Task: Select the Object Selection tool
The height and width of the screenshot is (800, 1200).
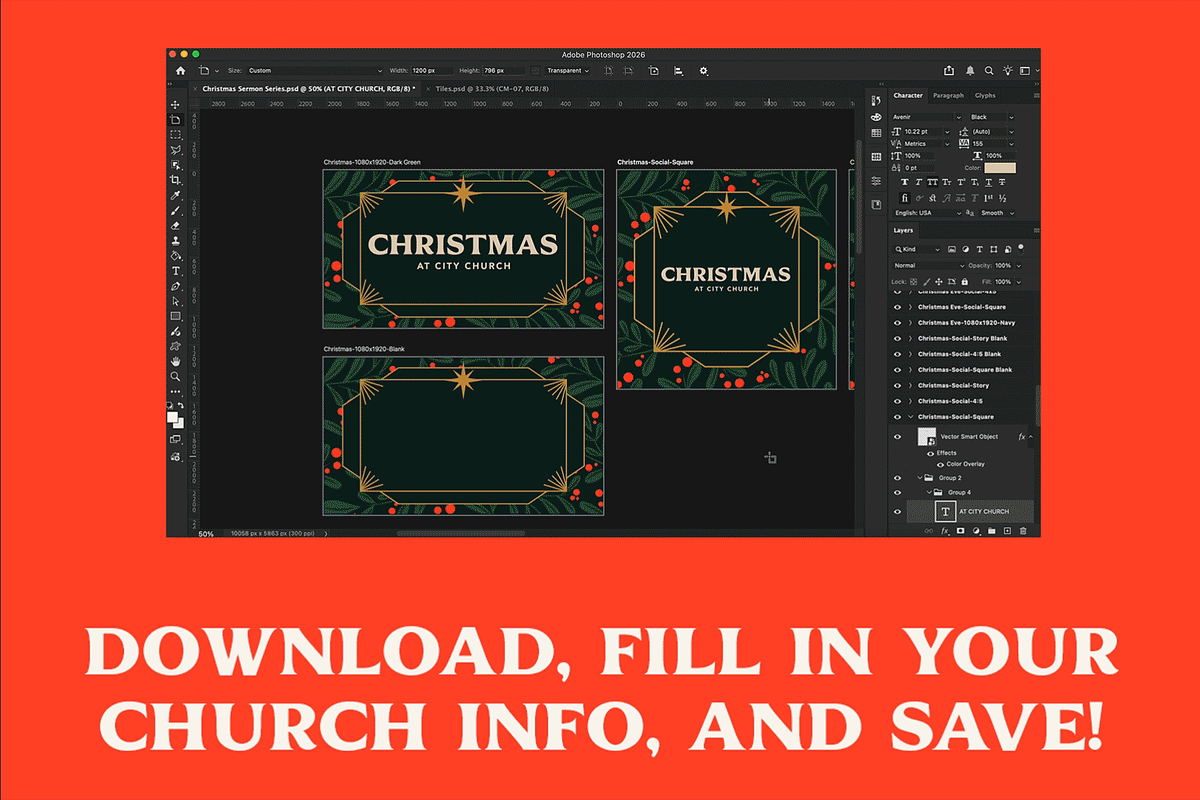Action: (176, 165)
